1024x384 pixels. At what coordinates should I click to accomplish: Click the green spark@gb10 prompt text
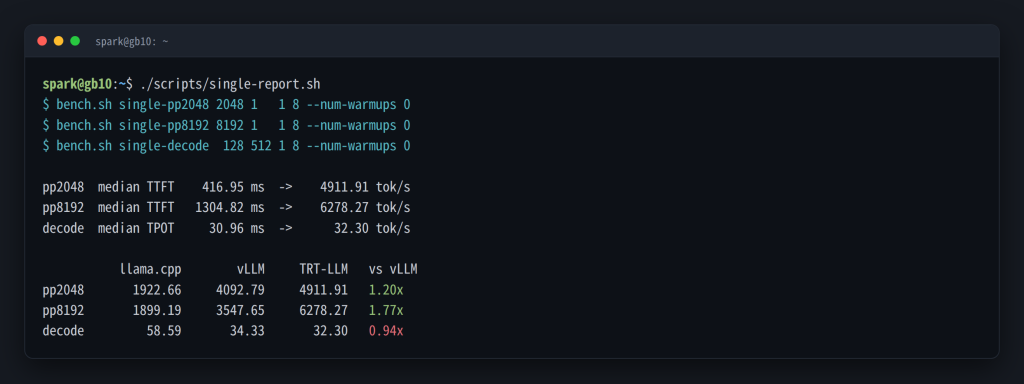click(77, 84)
